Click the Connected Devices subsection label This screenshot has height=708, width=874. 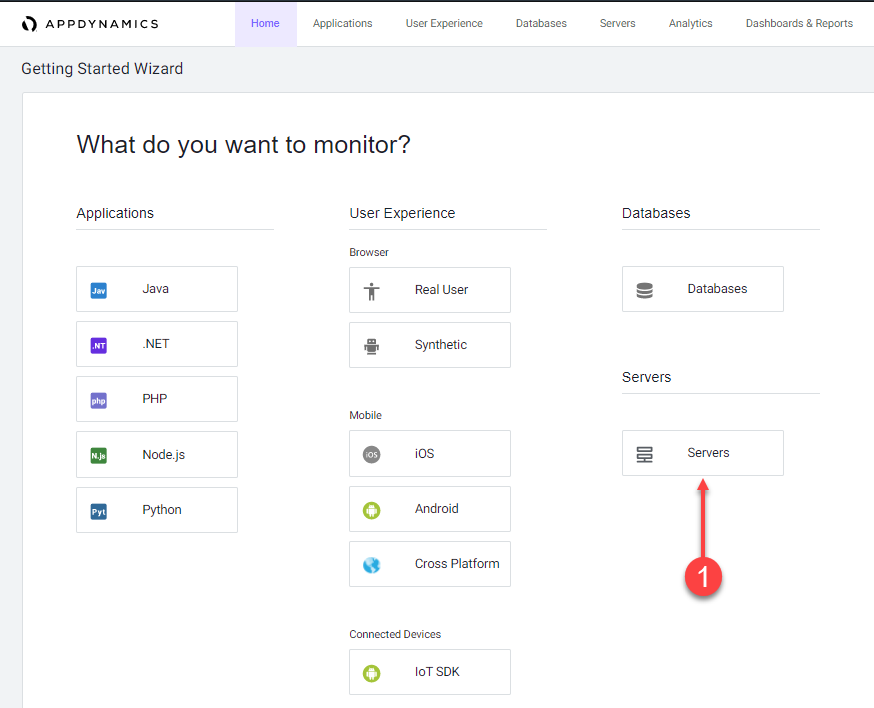(x=395, y=634)
